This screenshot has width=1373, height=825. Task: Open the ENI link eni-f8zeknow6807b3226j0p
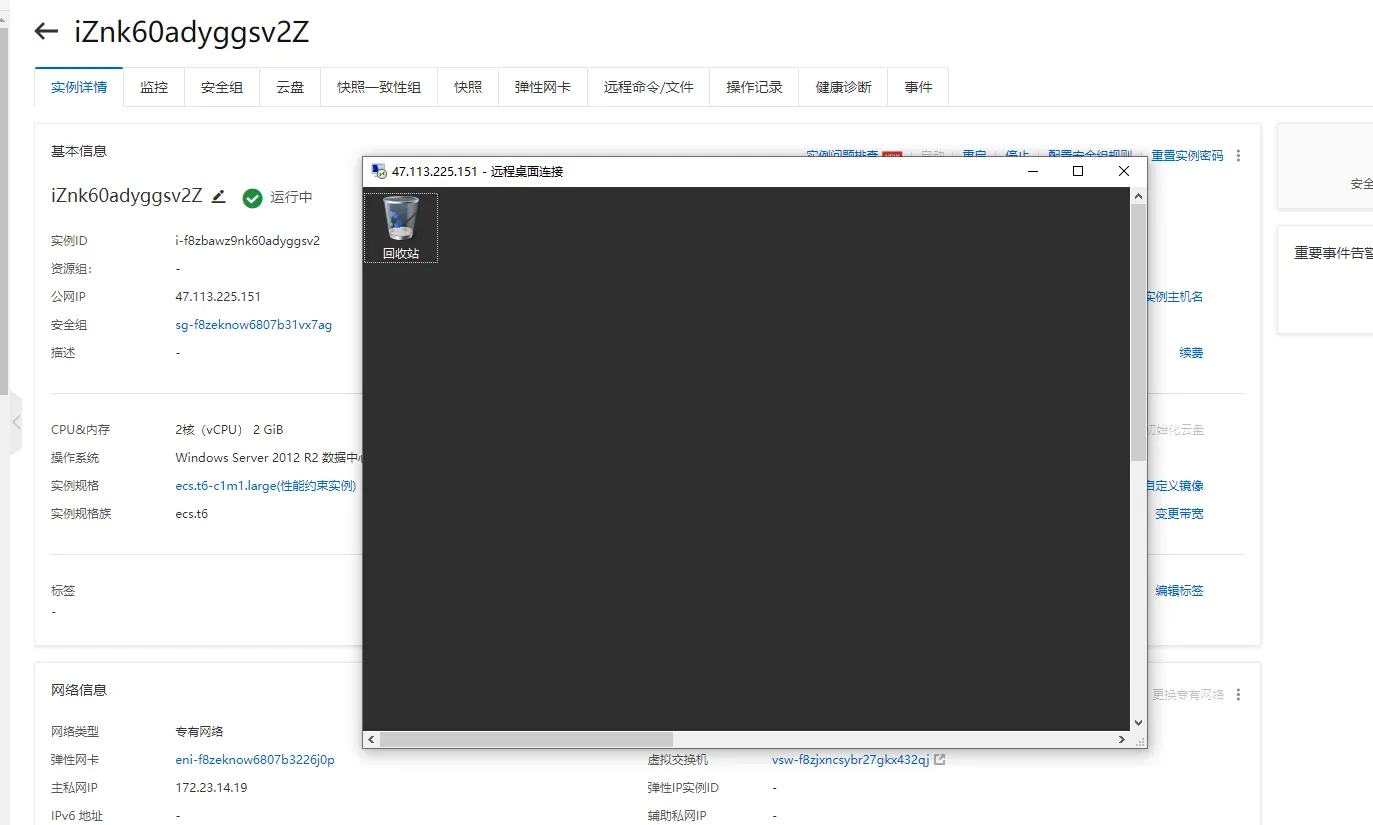tap(255, 760)
